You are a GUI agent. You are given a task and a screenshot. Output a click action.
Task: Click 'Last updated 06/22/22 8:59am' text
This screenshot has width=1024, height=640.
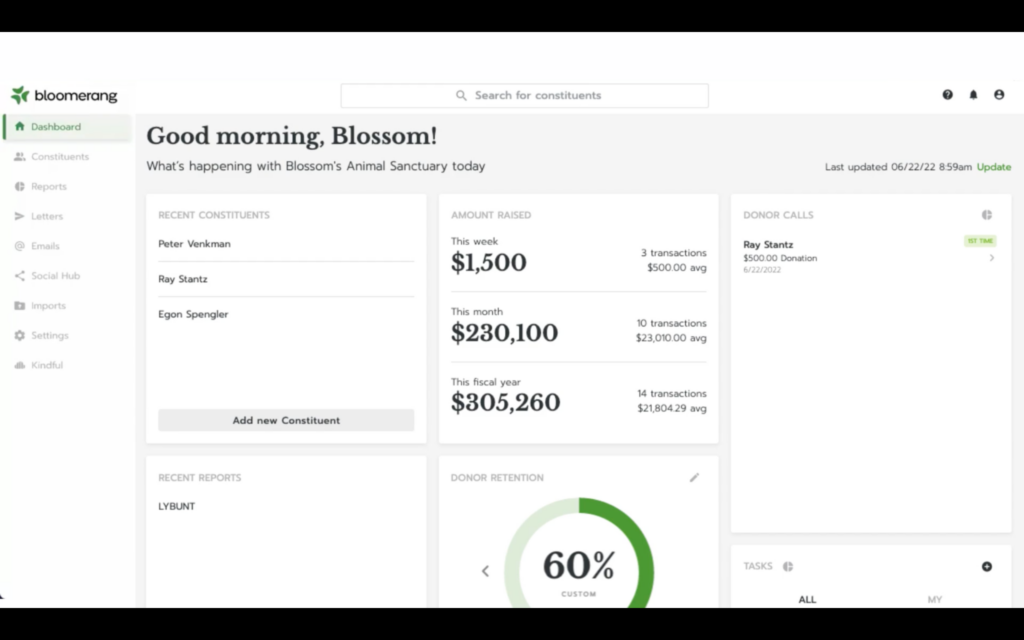tap(898, 167)
